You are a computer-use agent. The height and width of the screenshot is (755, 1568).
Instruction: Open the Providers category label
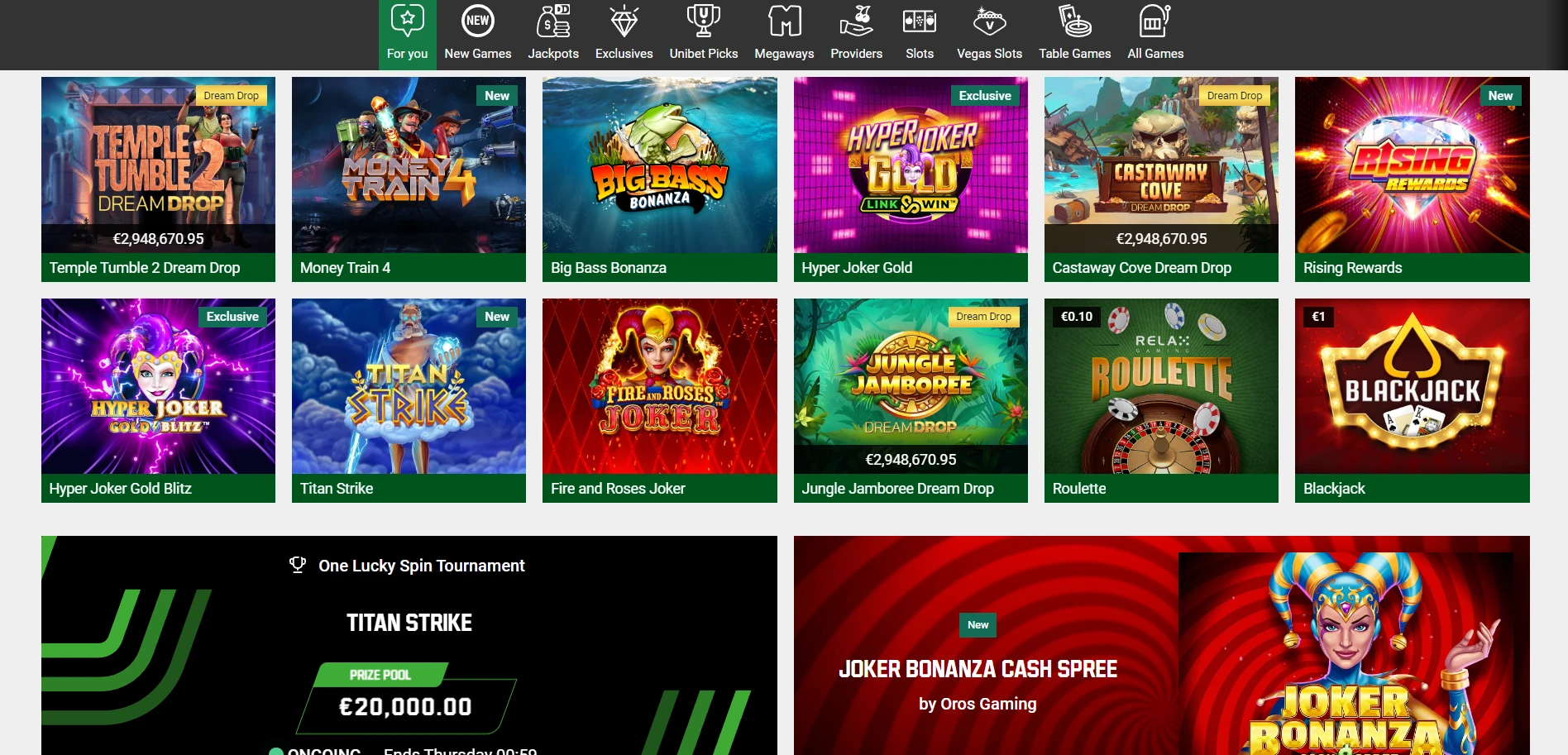click(857, 54)
